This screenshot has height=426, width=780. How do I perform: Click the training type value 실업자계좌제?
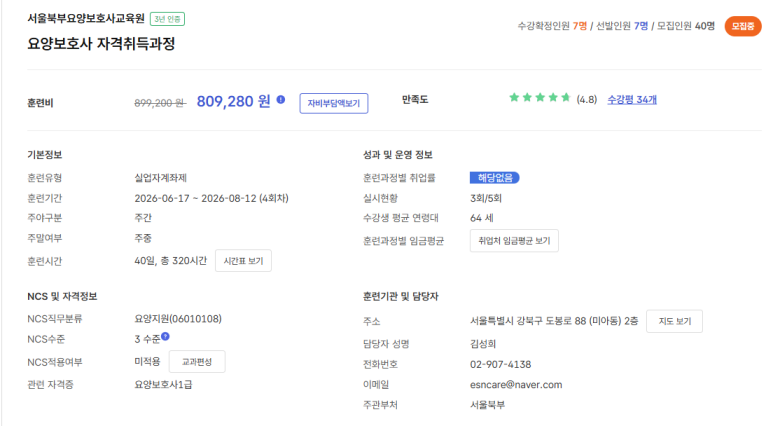click(160, 178)
